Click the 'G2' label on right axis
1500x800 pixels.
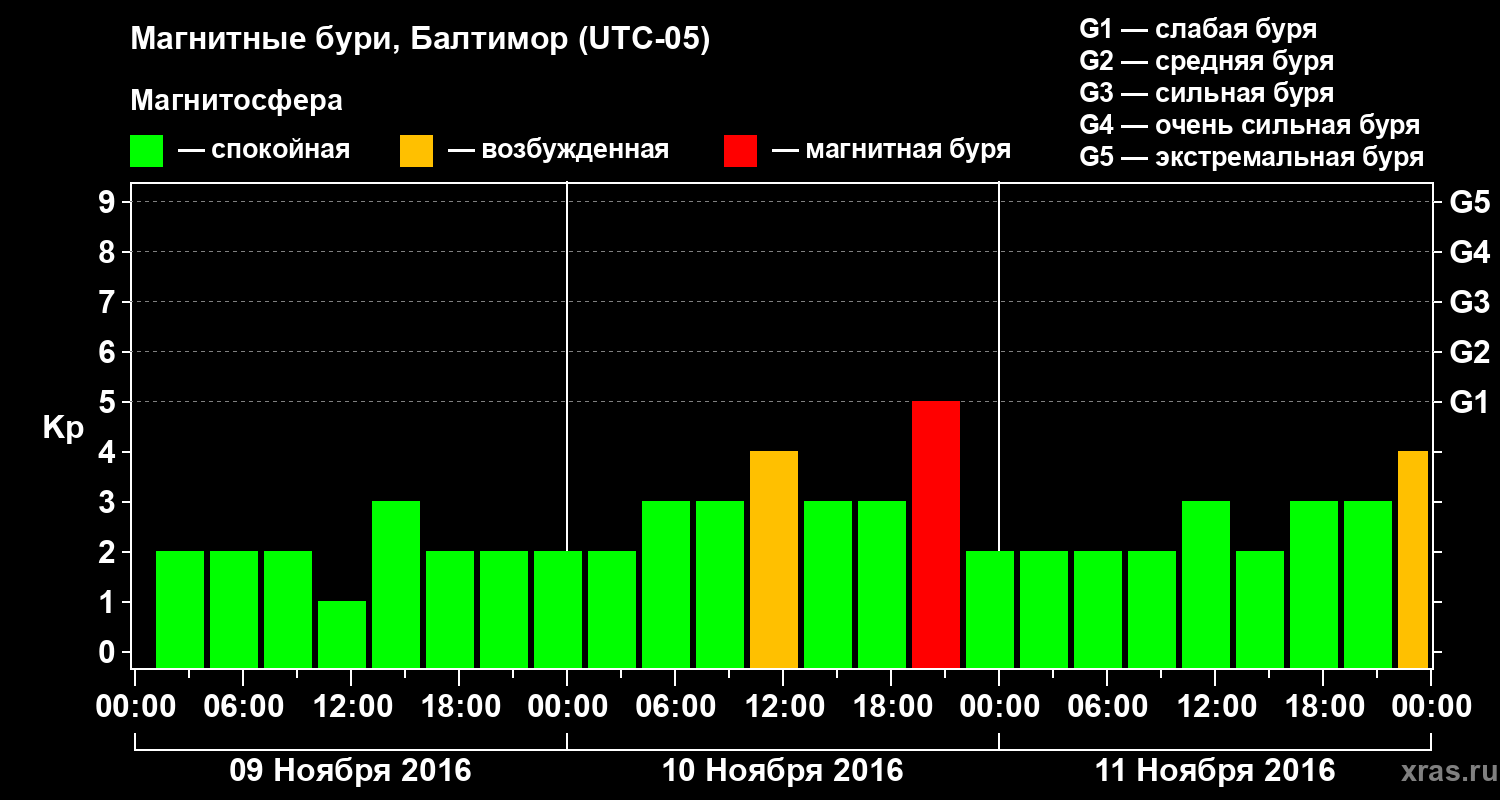tap(1469, 352)
